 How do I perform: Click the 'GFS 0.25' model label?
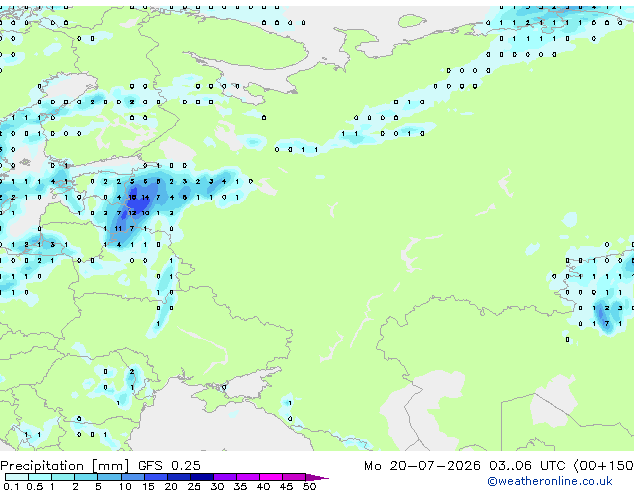(169, 466)
